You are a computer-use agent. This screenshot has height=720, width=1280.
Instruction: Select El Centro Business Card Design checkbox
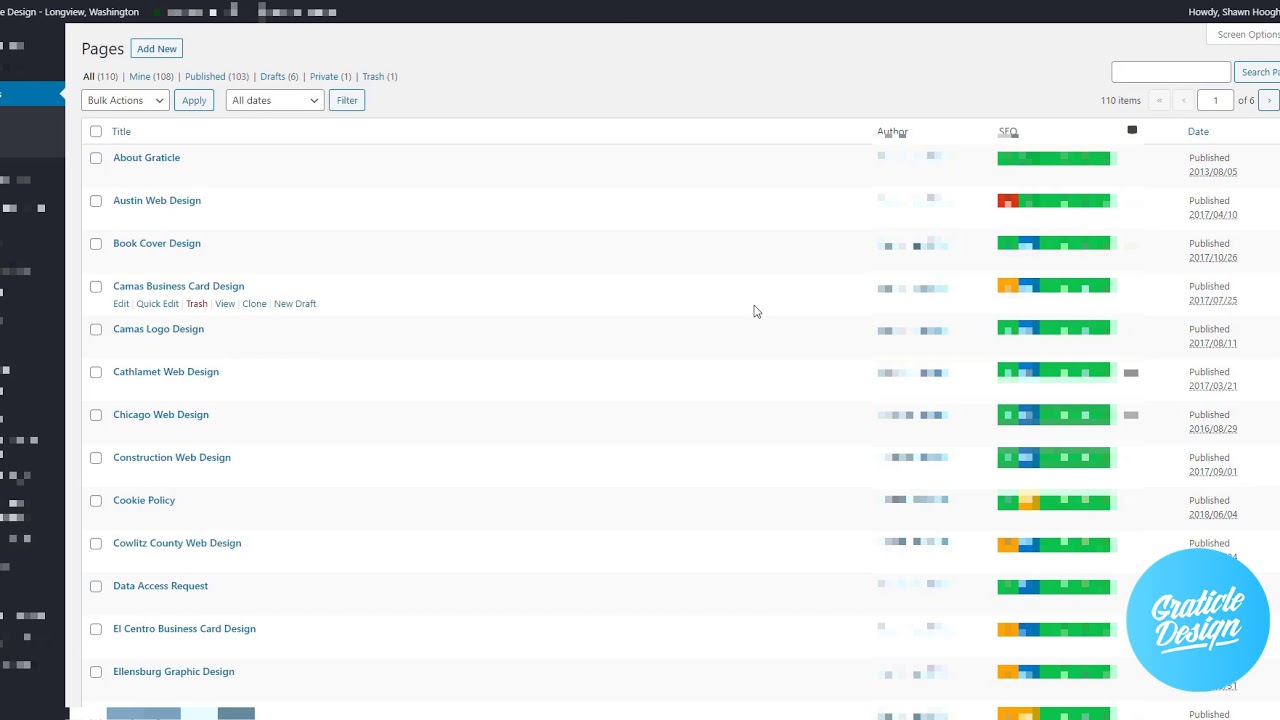pos(96,629)
